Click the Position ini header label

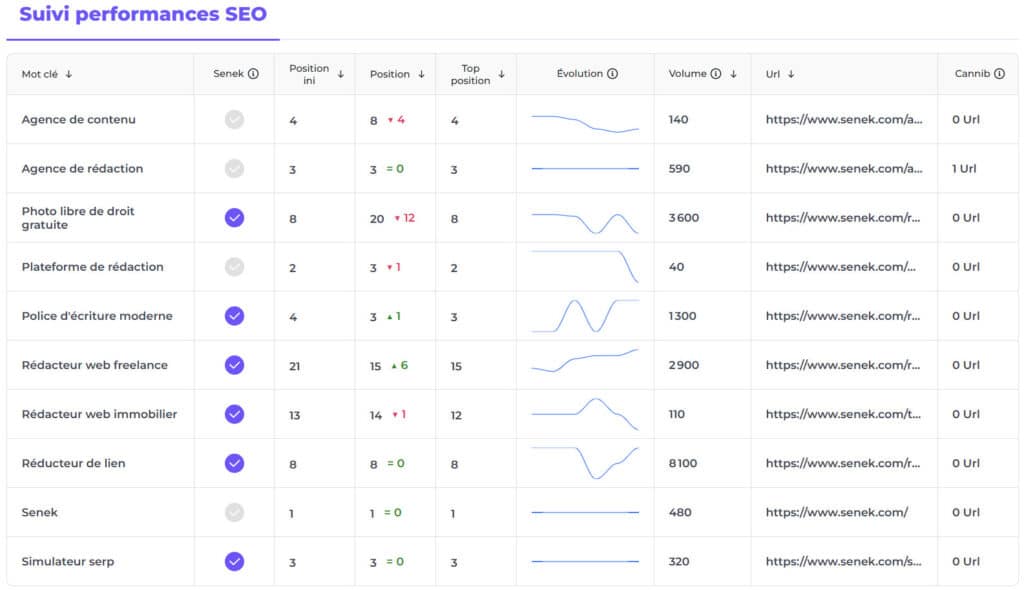[x=309, y=74]
